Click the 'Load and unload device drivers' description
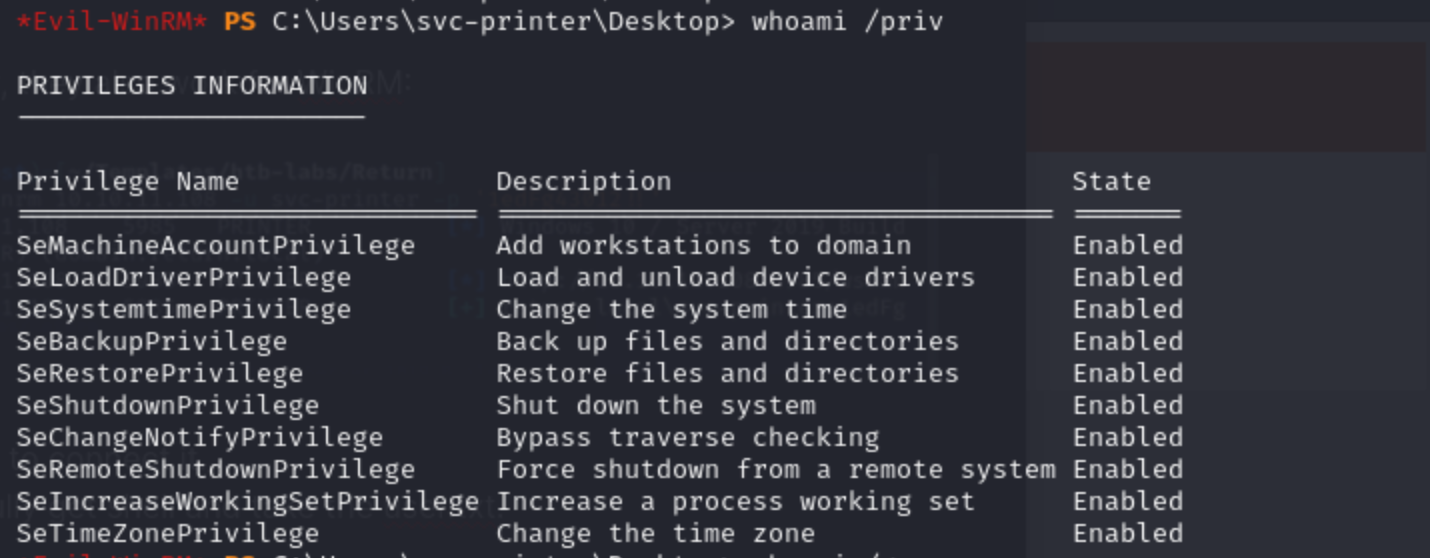 click(735, 278)
